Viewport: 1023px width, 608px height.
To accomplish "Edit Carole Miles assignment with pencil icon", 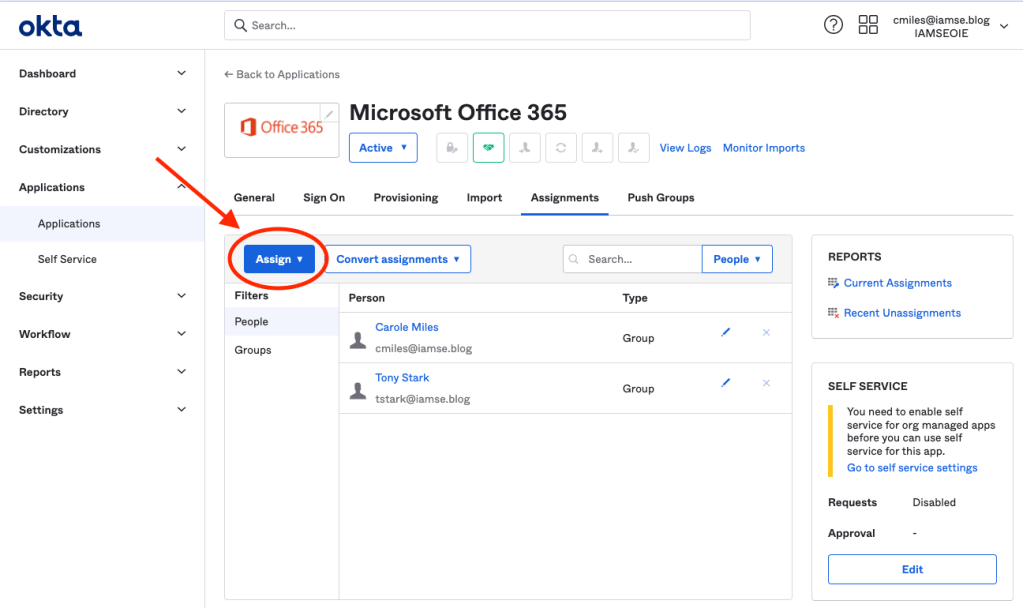I will click(726, 332).
